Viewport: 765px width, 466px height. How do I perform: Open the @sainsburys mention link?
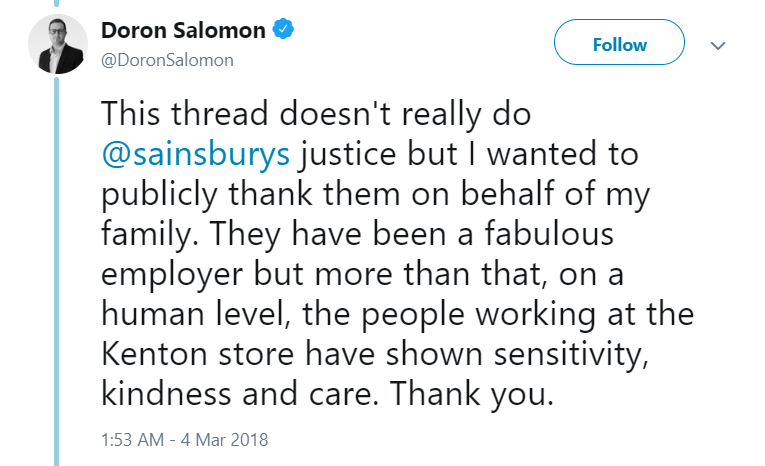pyautogui.click(x=196, y=155)
